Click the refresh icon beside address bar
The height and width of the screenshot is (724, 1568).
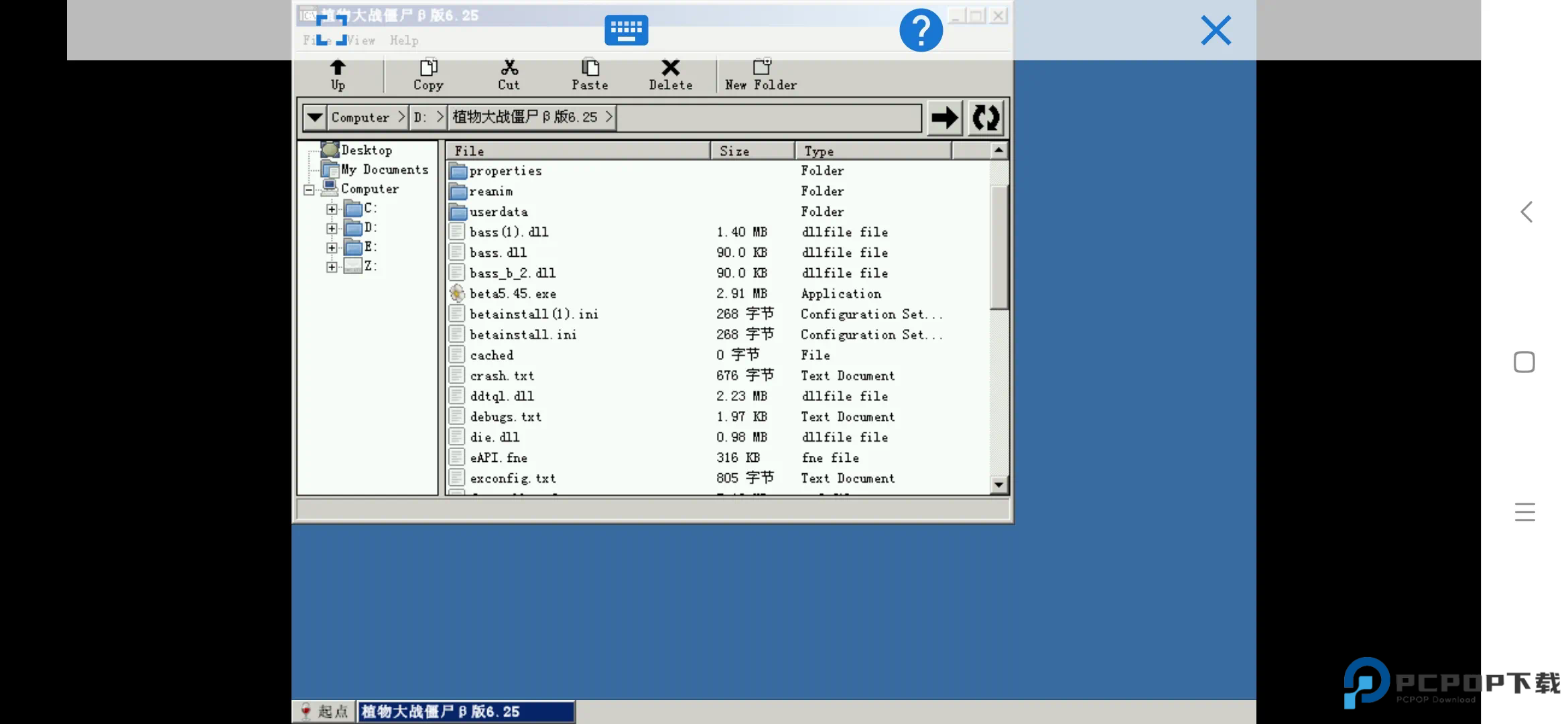click(x=986, y=118)
